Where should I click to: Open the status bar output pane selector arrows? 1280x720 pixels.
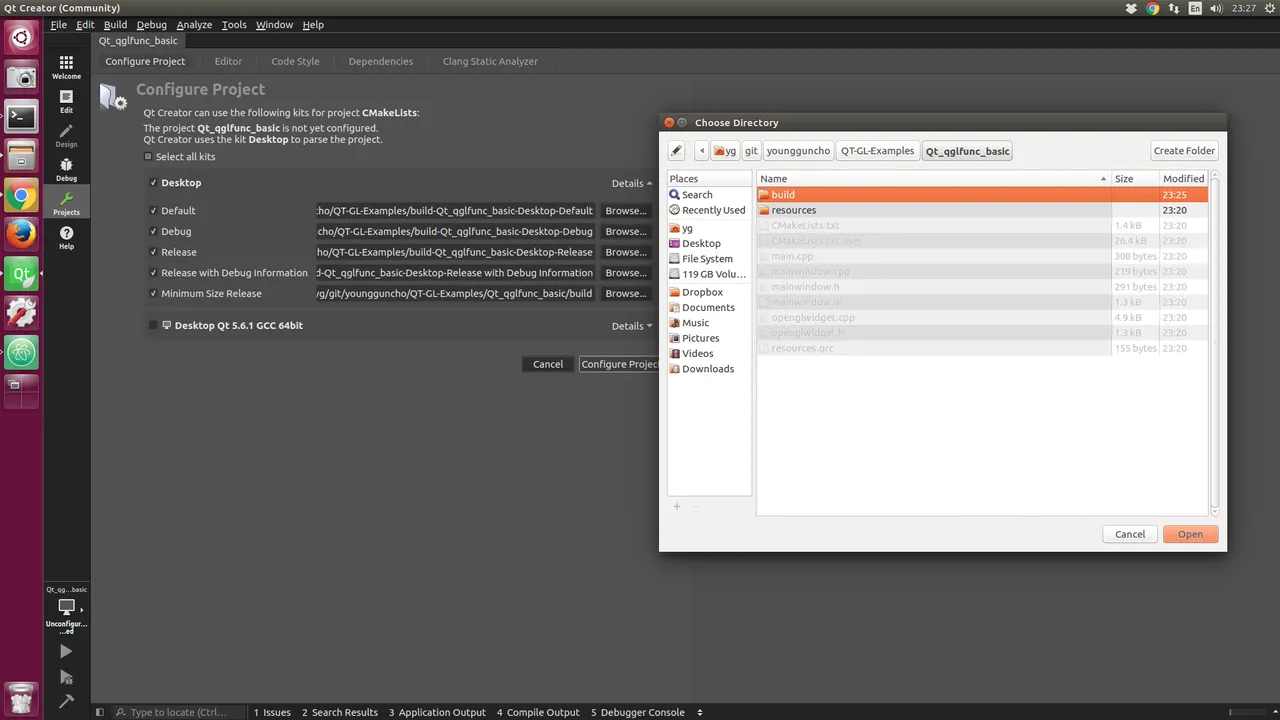coord(700,712)
